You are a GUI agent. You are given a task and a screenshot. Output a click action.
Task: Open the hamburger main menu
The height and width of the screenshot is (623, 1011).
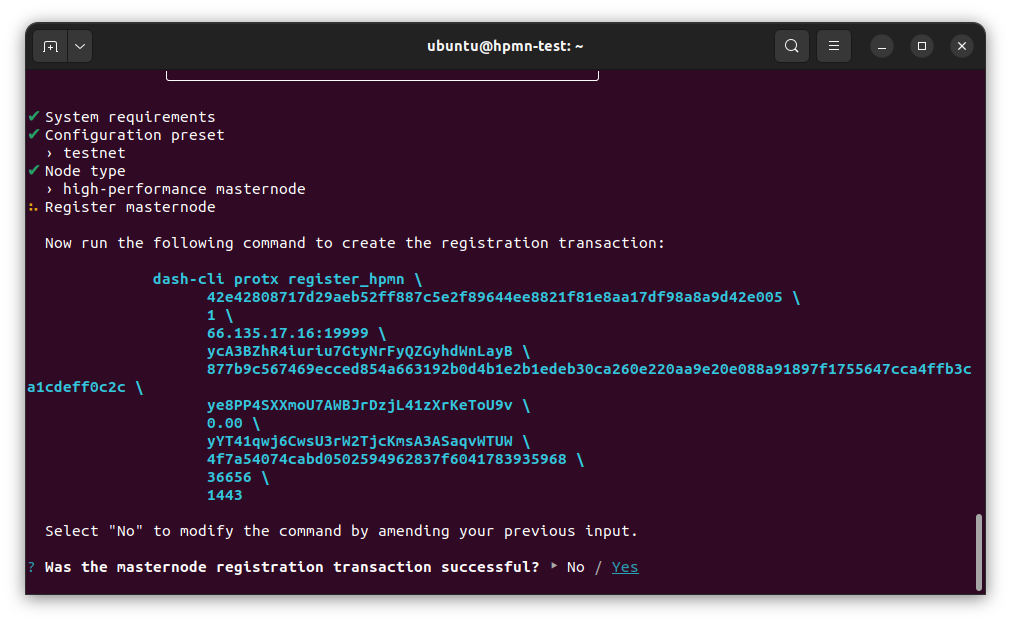[x=833, y=46]
